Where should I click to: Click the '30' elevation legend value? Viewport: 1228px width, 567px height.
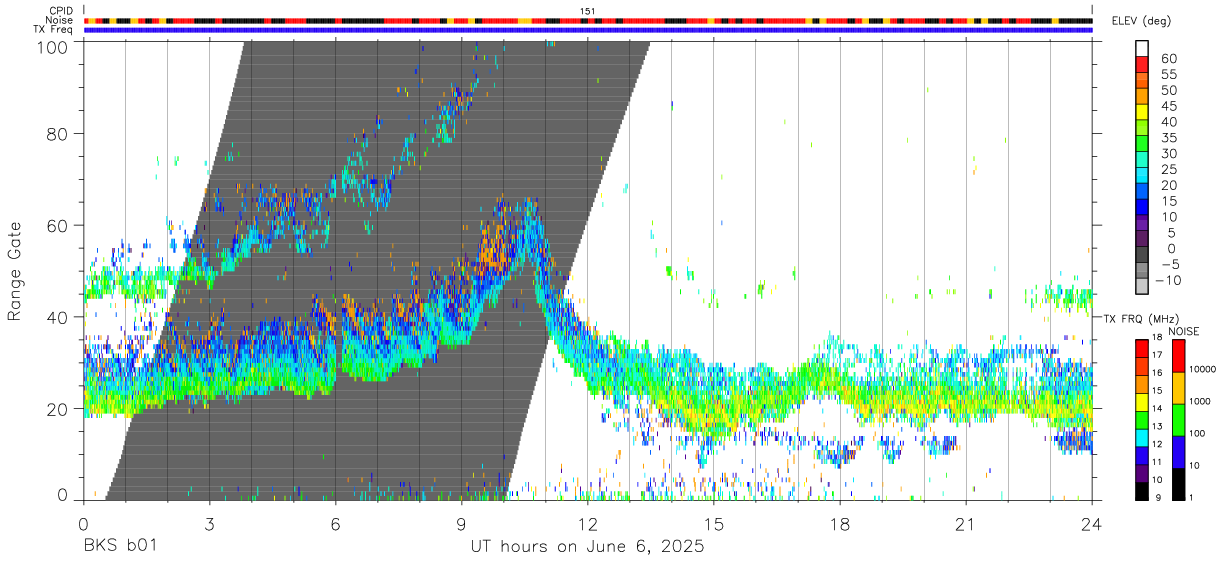(x=1168, y=153)
